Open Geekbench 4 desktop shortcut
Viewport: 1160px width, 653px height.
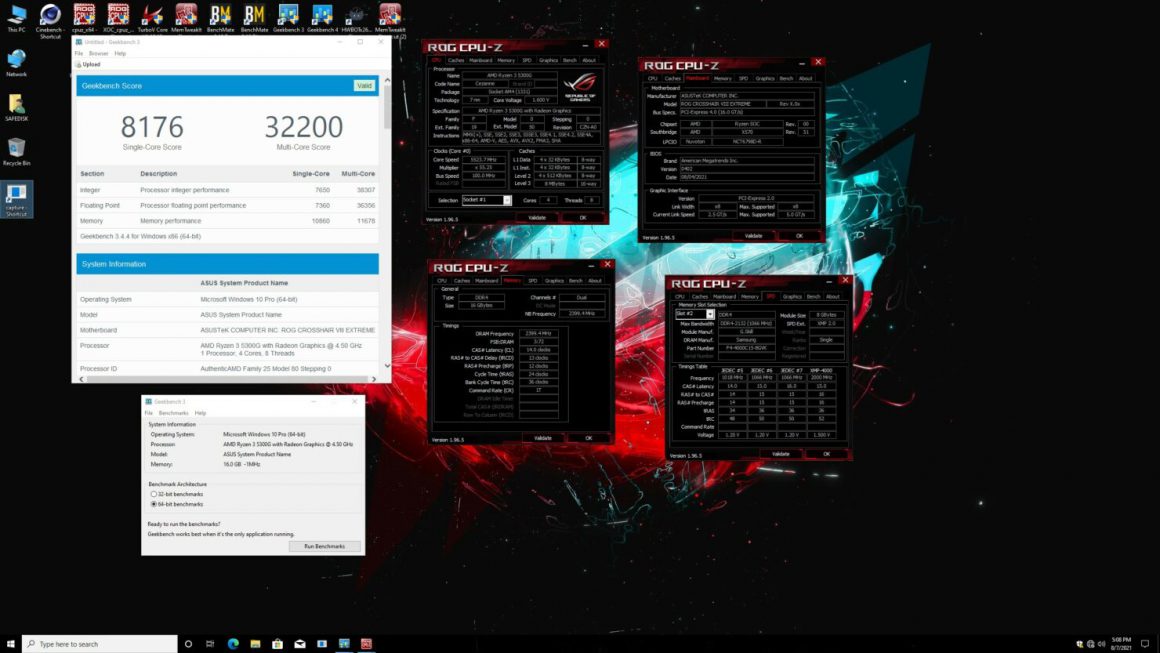[x=322, y=15]
